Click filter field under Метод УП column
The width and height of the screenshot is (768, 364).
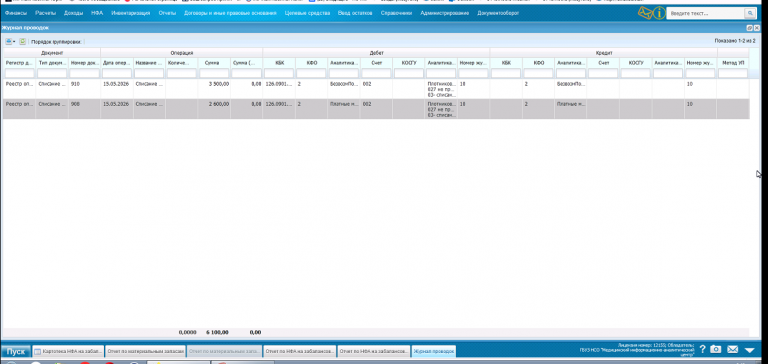pos(733,73)
